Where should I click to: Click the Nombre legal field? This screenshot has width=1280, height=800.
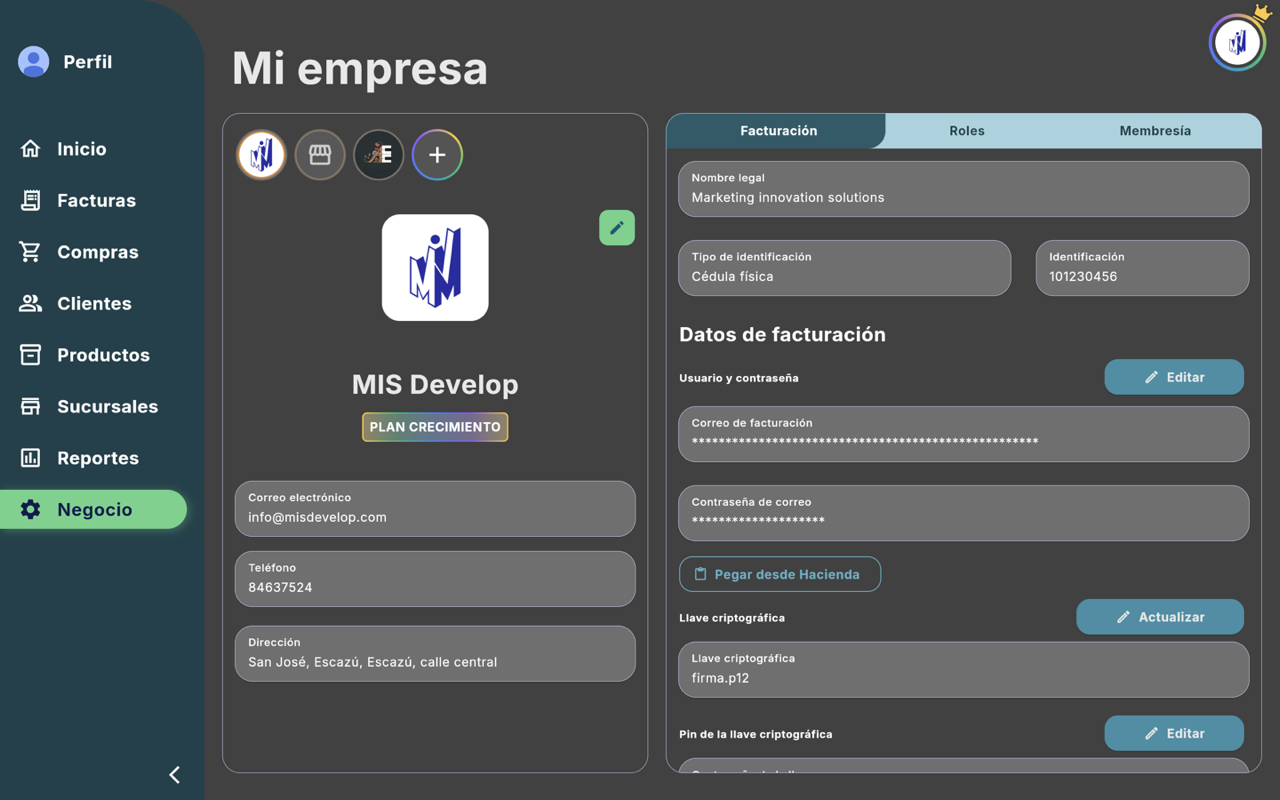pos(964,188)
